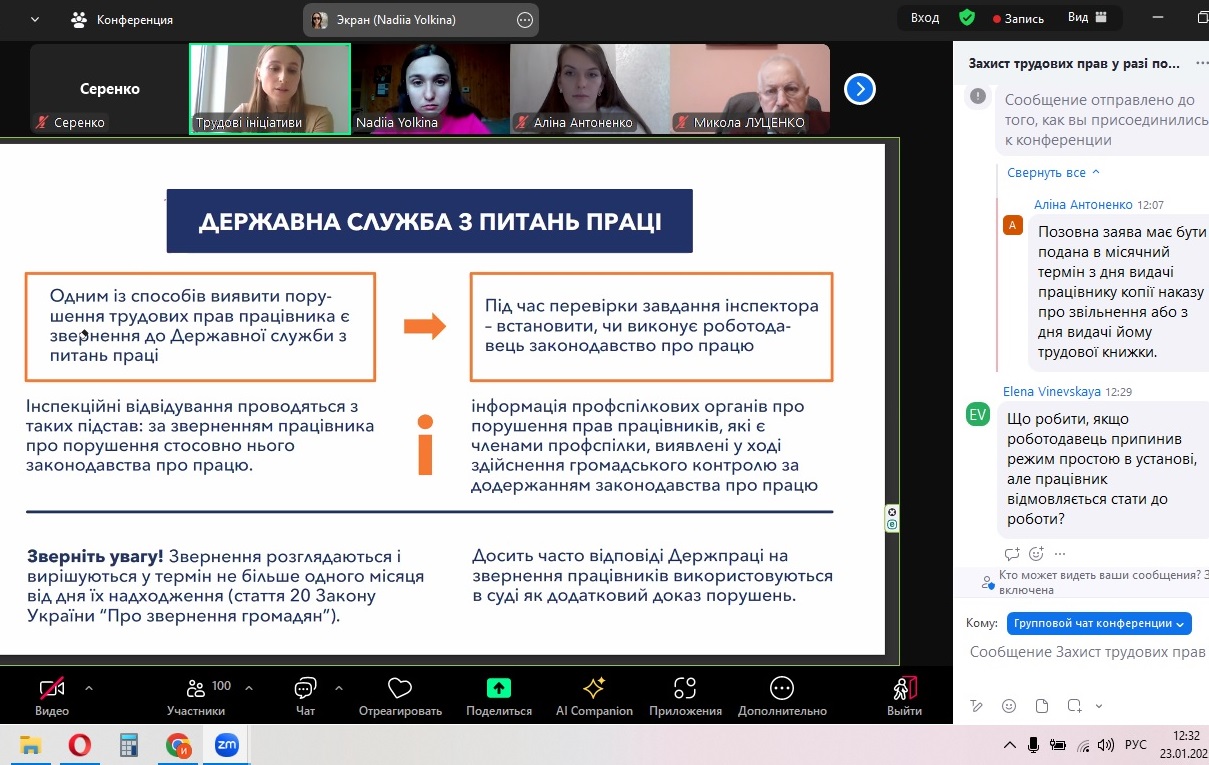The image size is (1209, 765).
Task: Click the chat message input field
Action: tap(1086, 652)
